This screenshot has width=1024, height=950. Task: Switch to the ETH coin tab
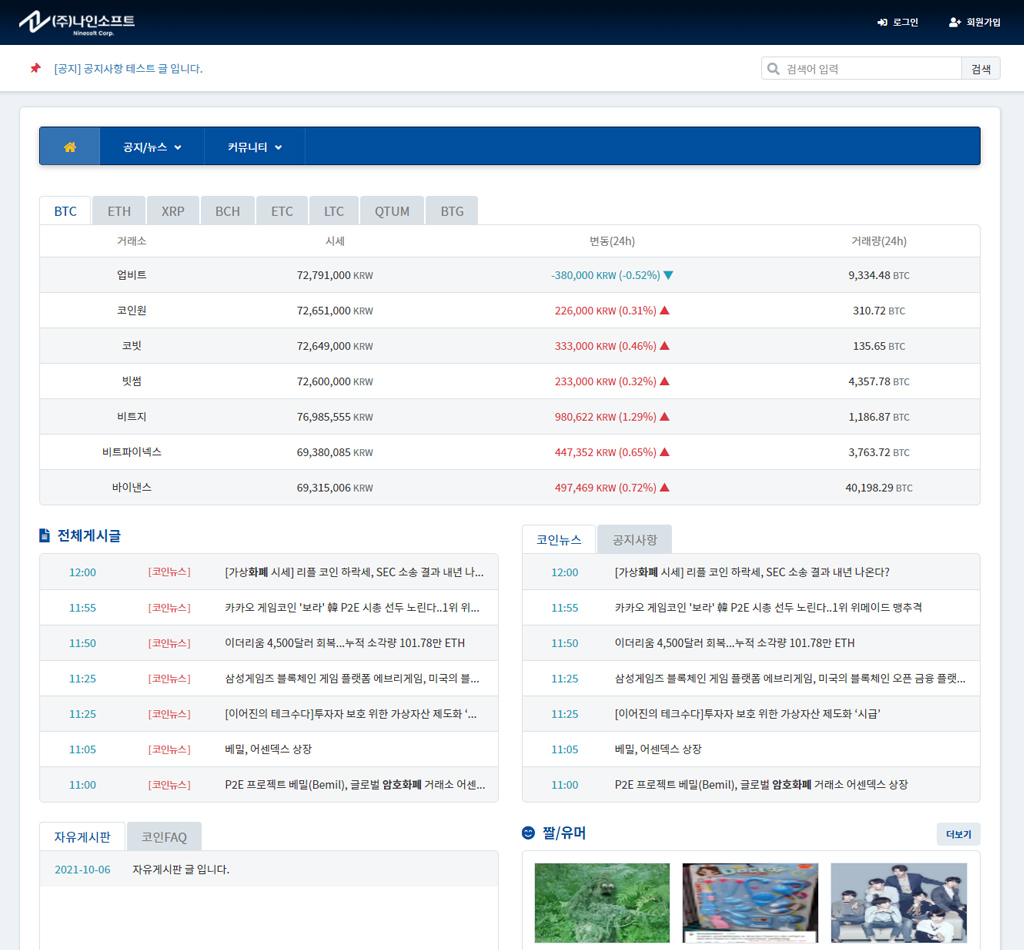119,211
